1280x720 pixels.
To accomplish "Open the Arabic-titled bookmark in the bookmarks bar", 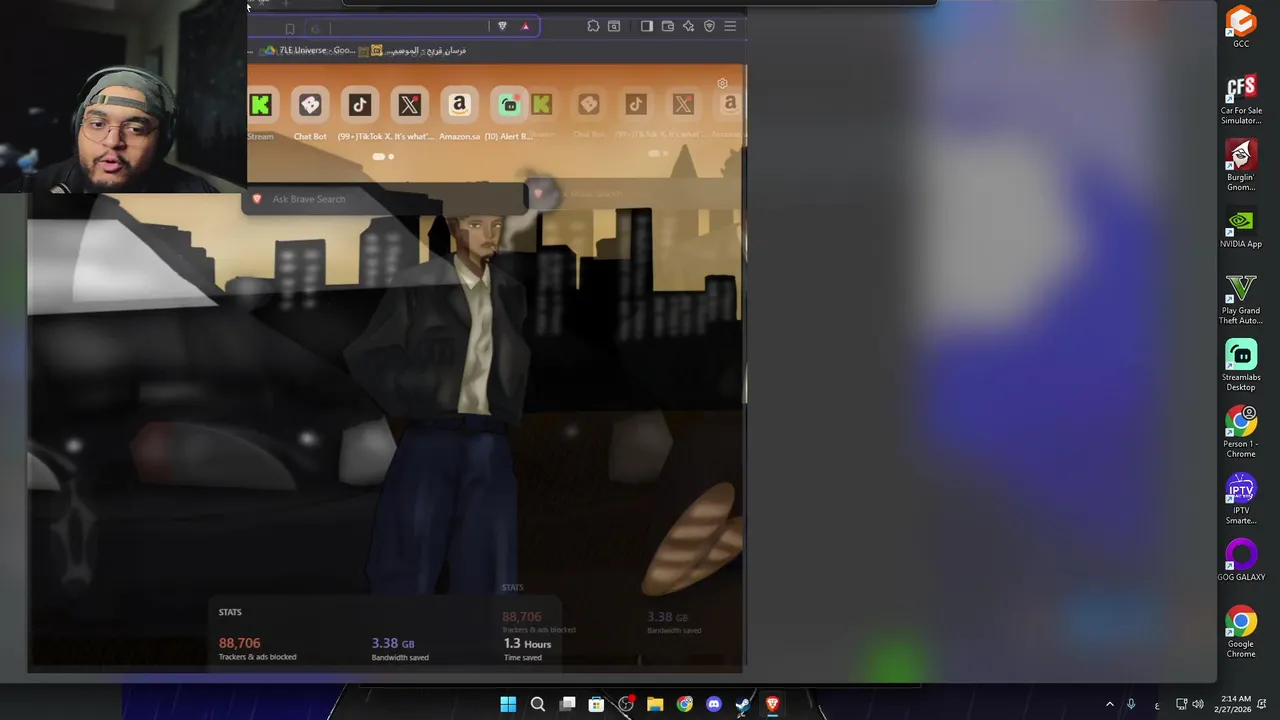I will coord(419,50).
